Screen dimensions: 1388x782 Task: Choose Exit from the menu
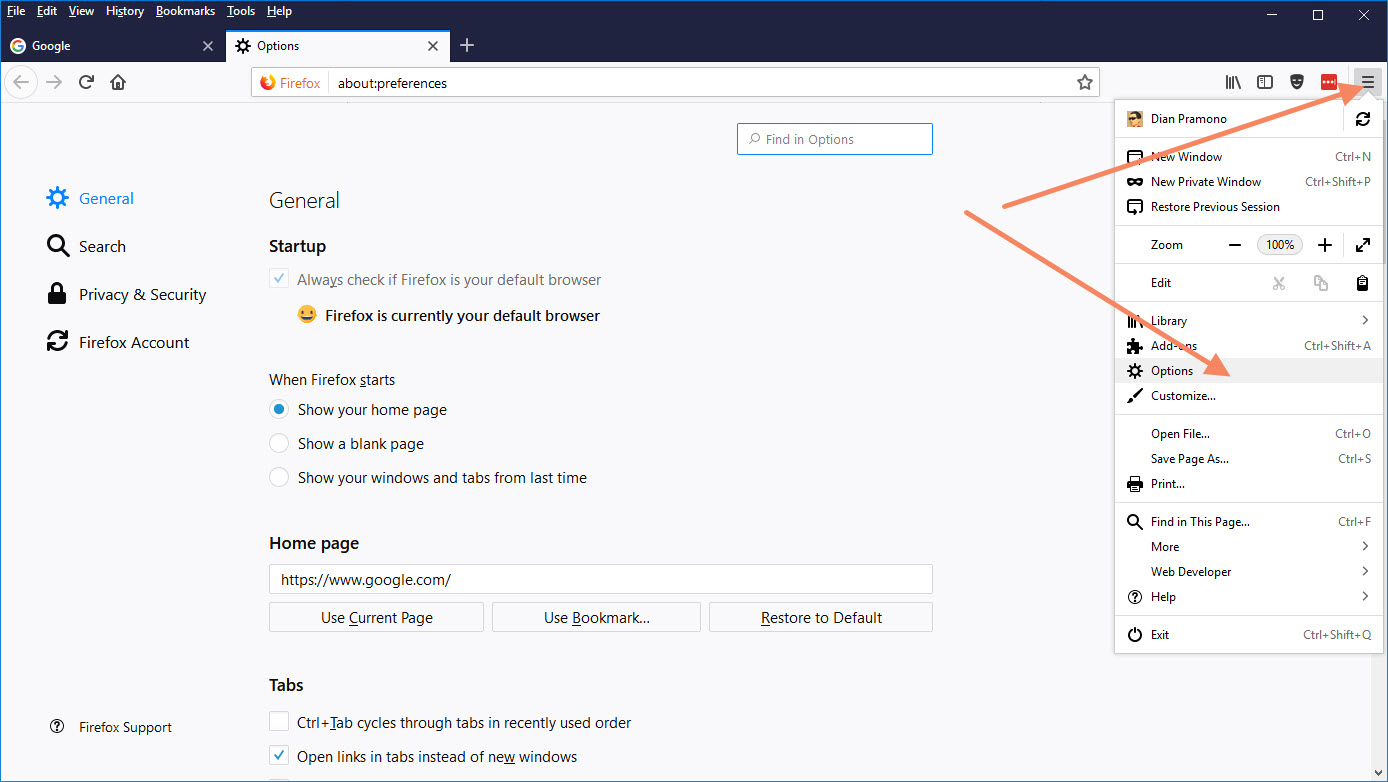click(1249, 635)
